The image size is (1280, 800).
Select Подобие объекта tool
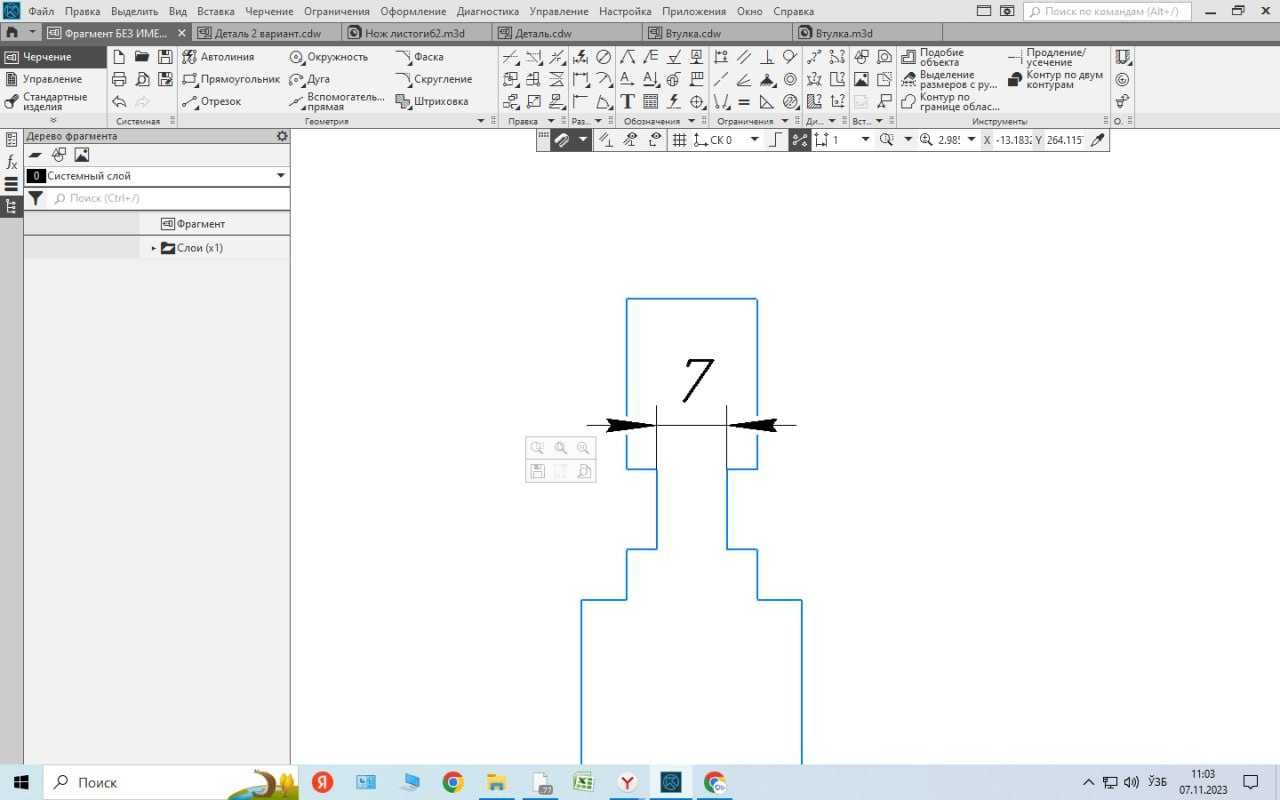[x=932, y=57]
